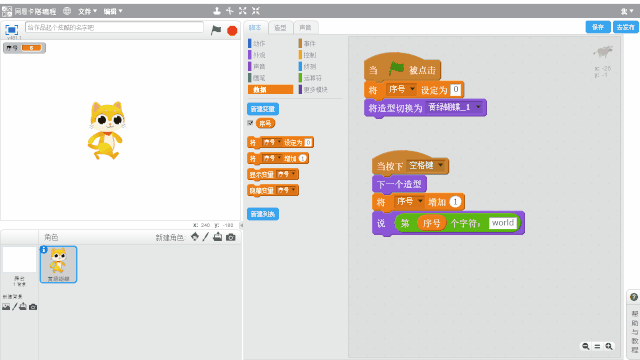
Task: Take new backdrop photo with camera
Action: pos(33,307)
